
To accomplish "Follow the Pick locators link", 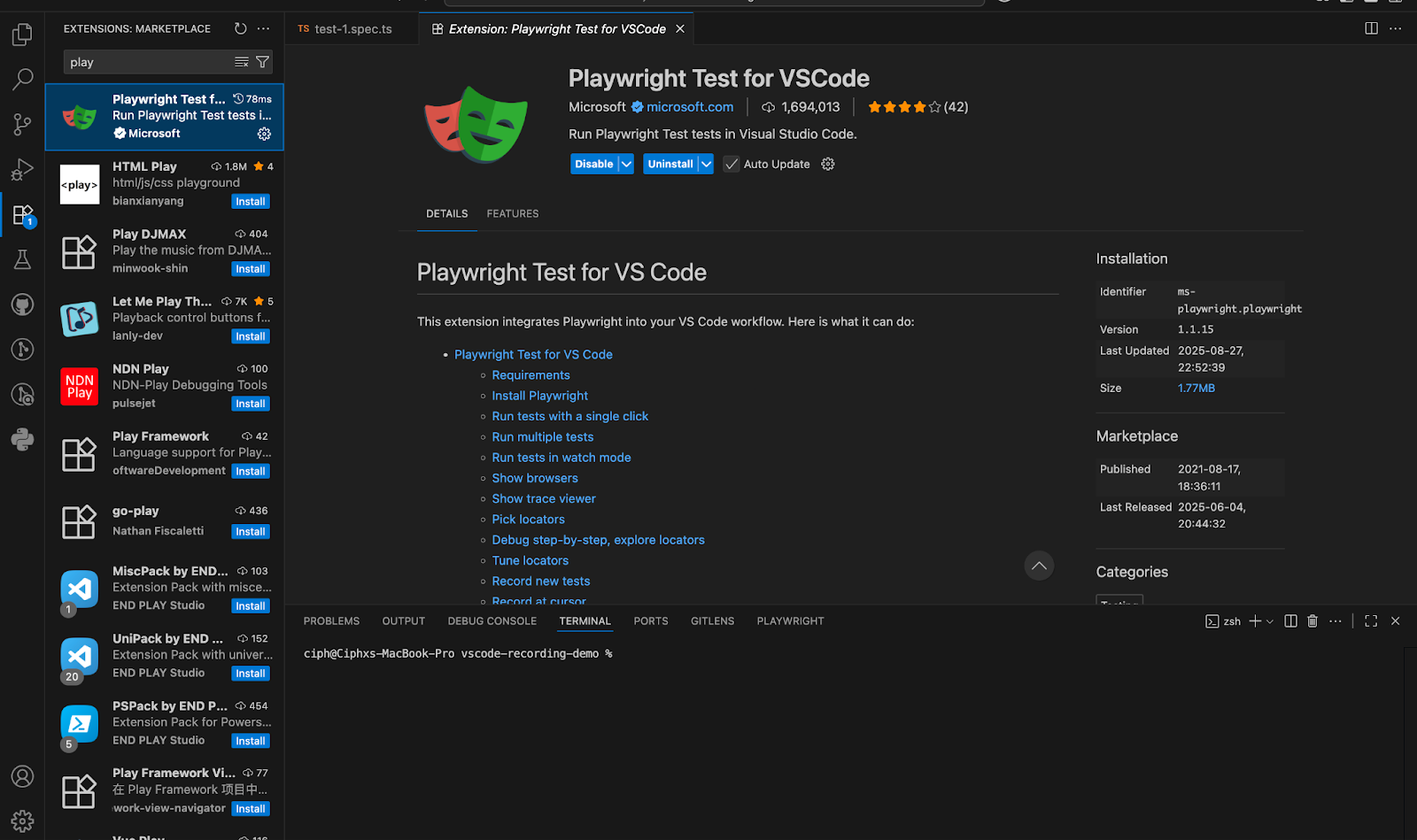I will (528, 520).
